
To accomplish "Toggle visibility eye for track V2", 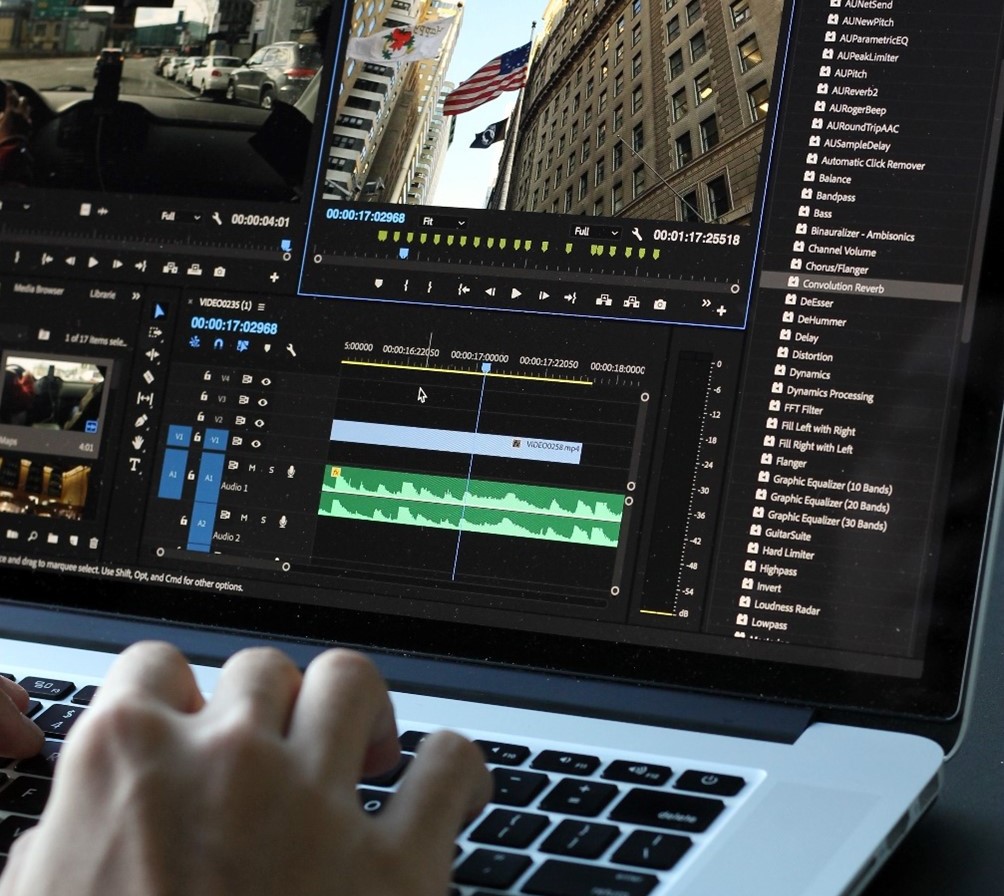I will [x=259, y=423].
